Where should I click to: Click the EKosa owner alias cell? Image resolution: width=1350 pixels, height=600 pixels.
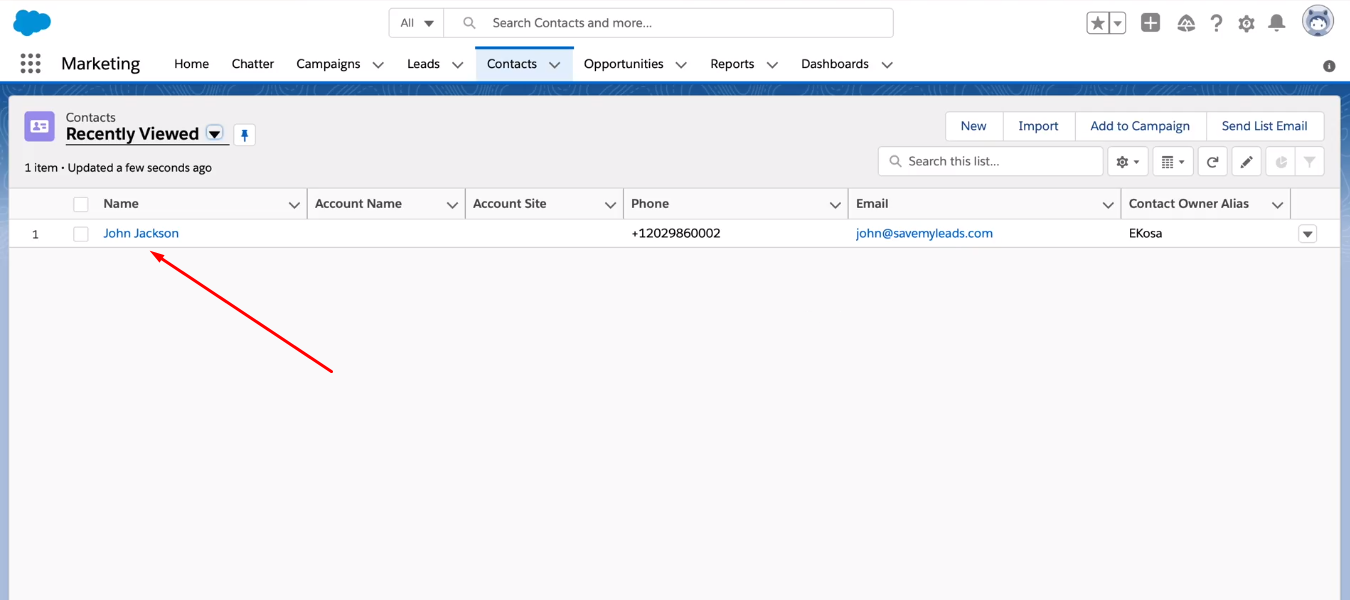pos(1146,234)
